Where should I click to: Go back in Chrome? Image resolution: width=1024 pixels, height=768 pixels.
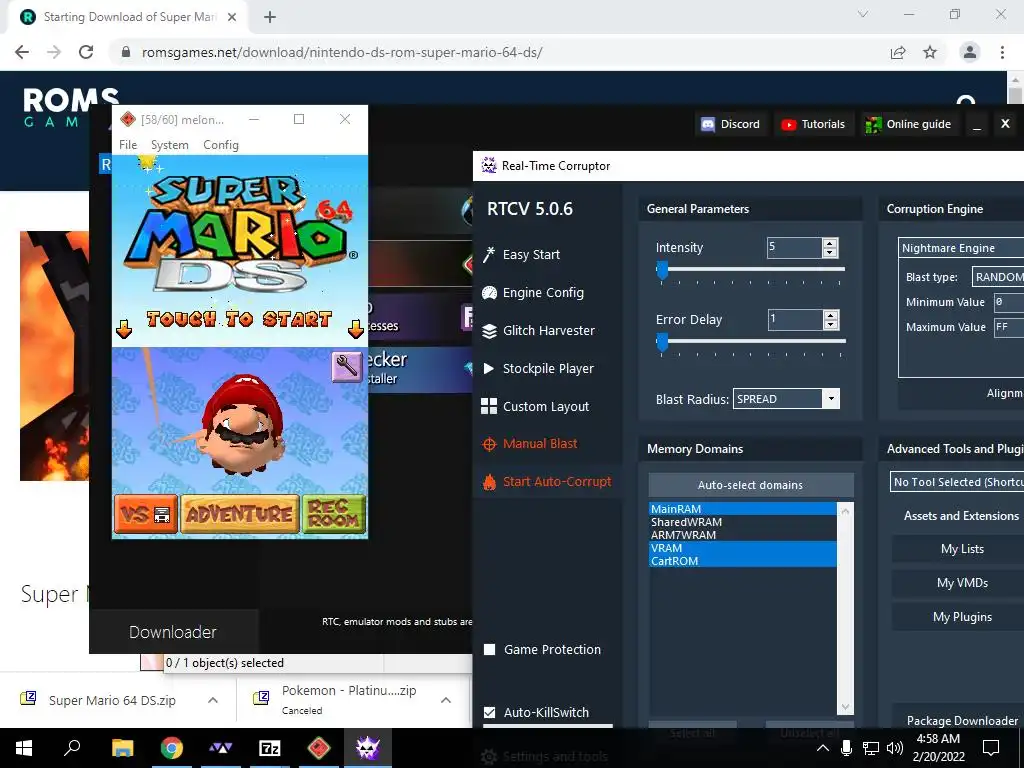(x=22, y=52)
